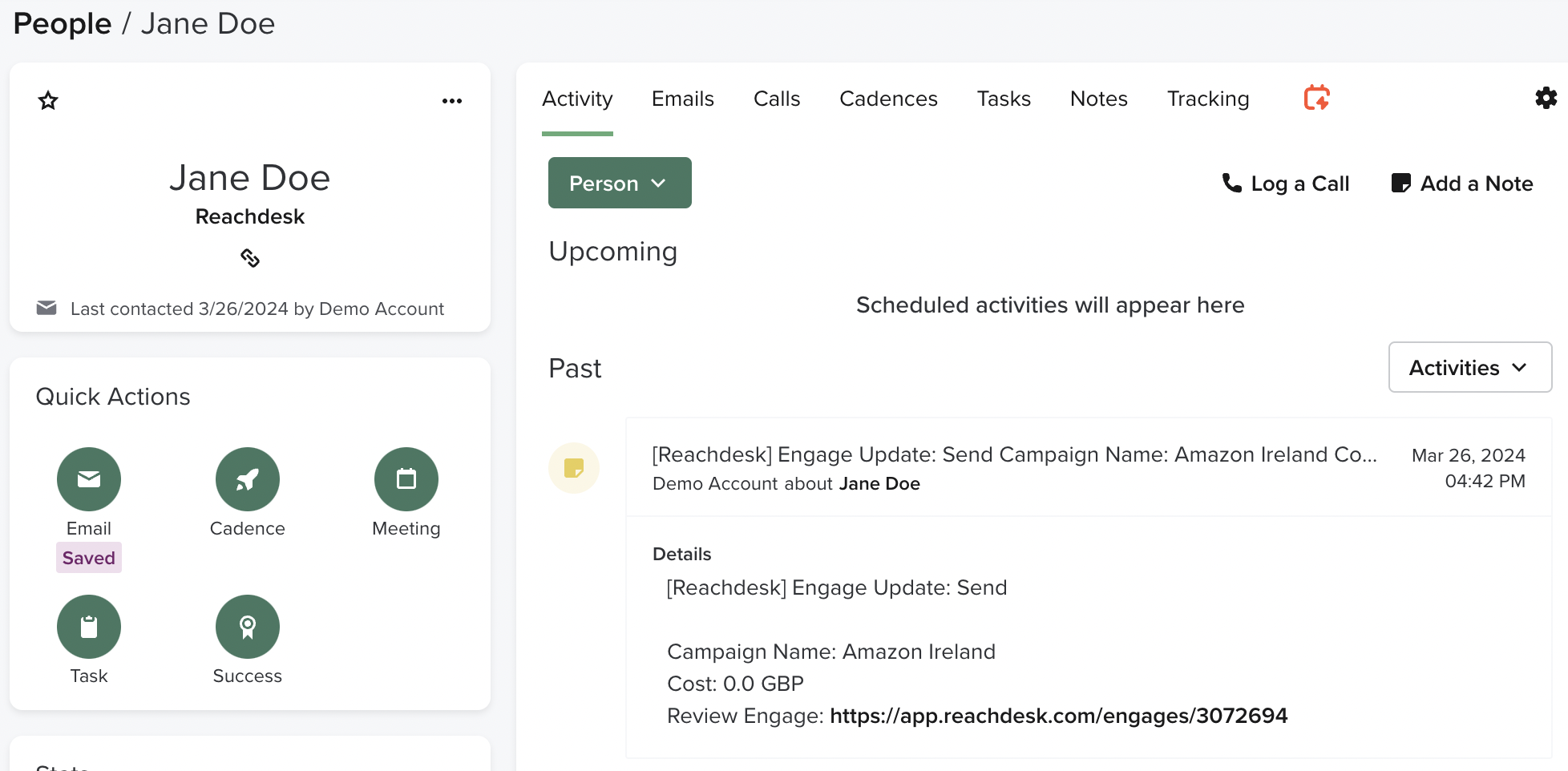Click the link icon under Reachdesk
The image size is (1568, 771).
250,257
